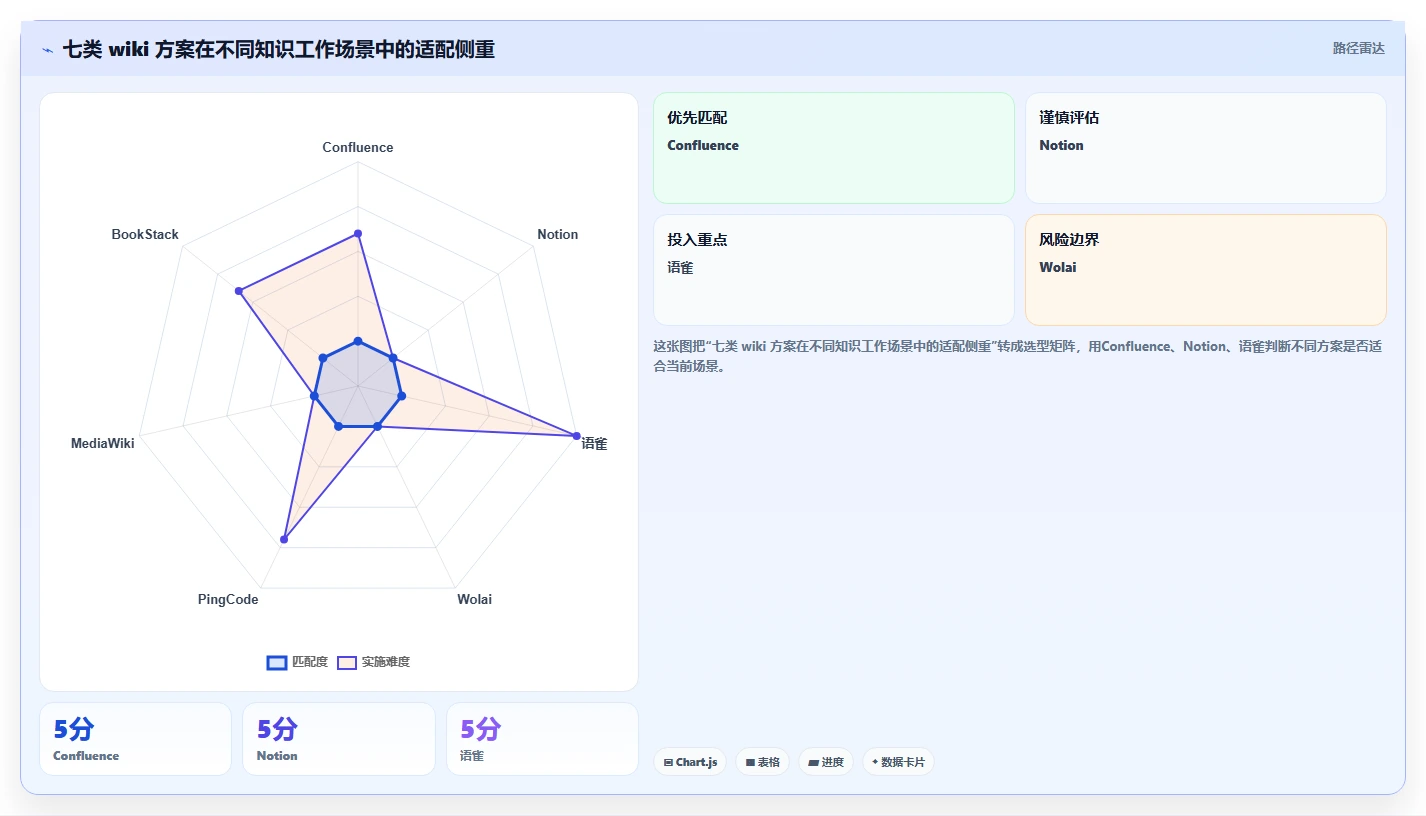Click the description paragraph starting 这张图把
The height and width of the screenshot is (816, 1426).
tap(1018, 356)
